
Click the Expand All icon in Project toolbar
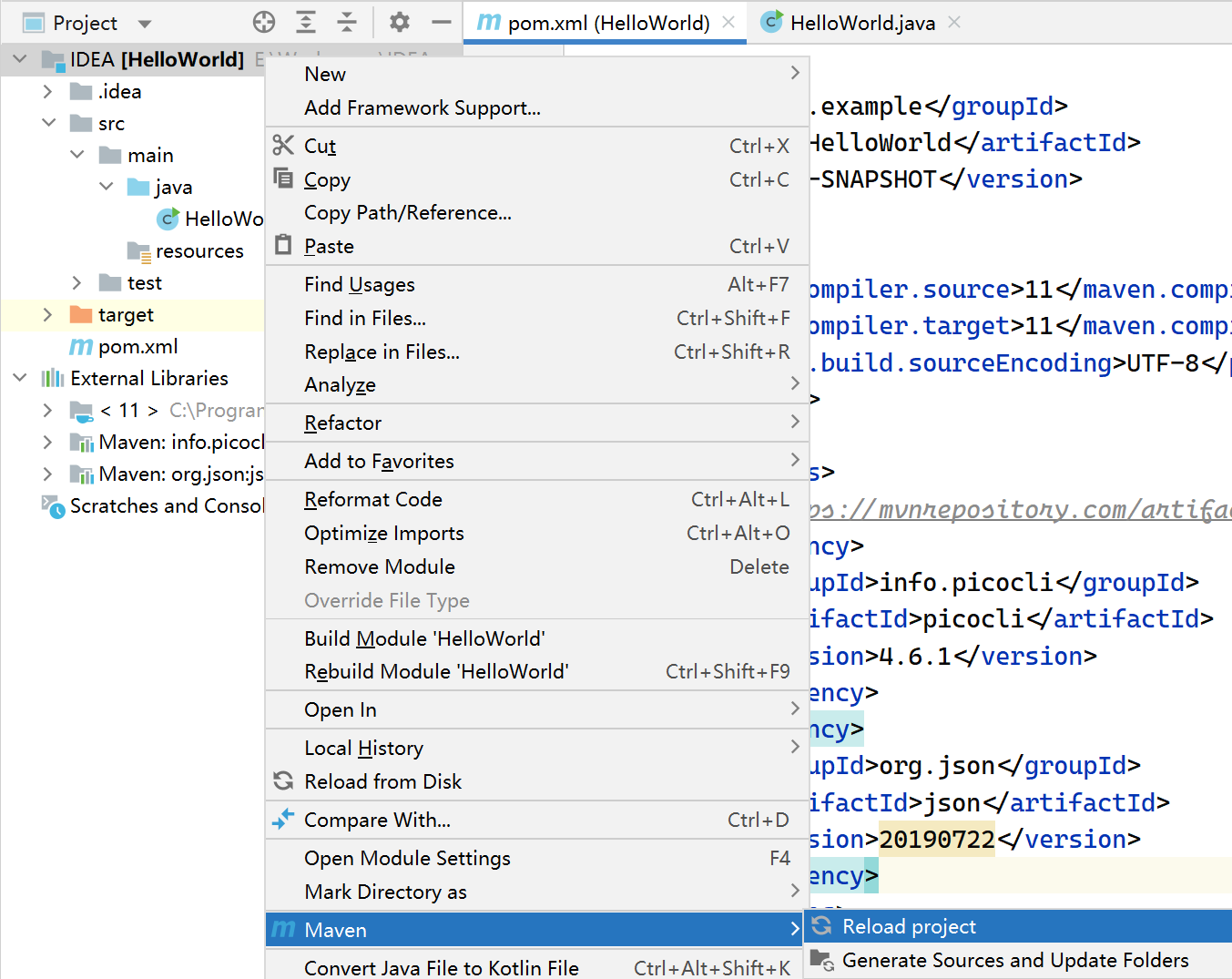coord(306,23)
